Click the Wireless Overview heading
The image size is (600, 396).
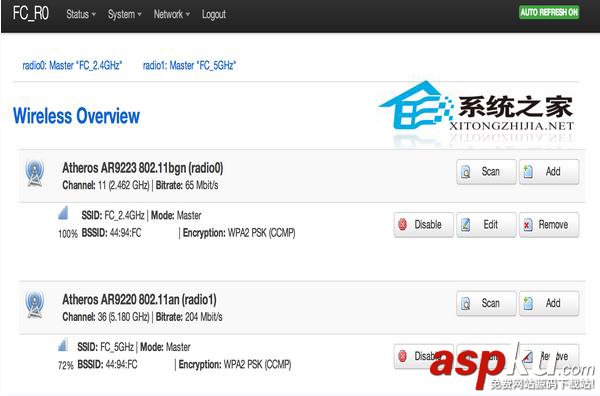77,116
